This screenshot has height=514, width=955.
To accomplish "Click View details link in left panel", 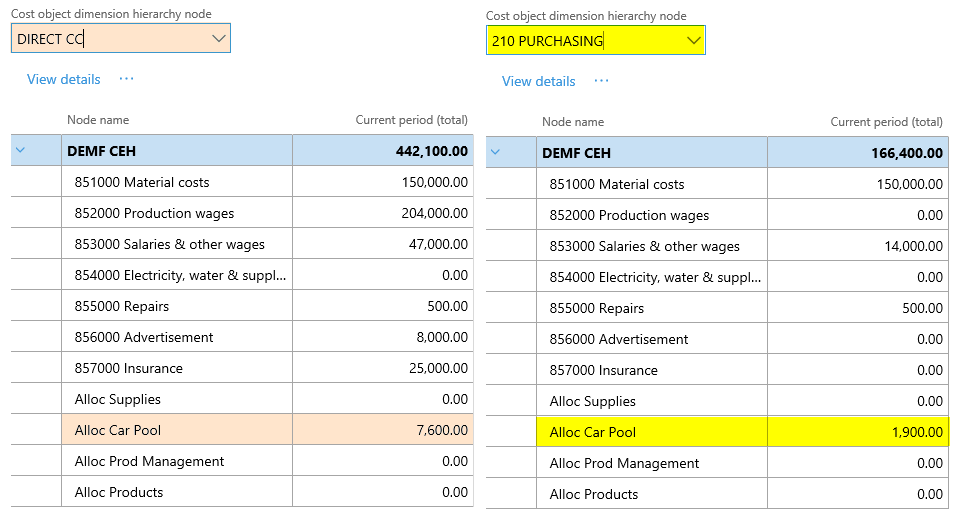I will [64, 79].
